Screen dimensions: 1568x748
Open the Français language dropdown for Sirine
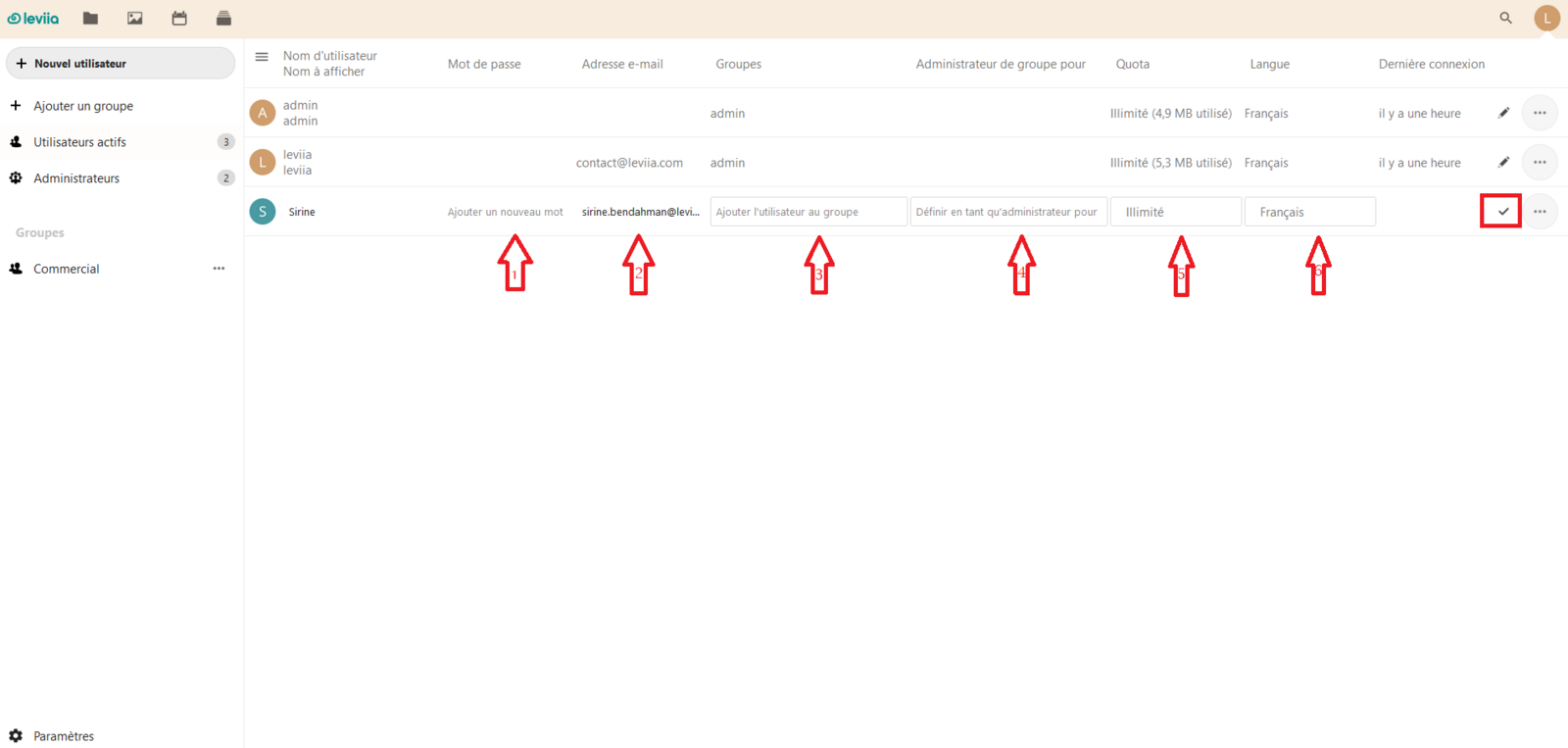point(1310,212)
